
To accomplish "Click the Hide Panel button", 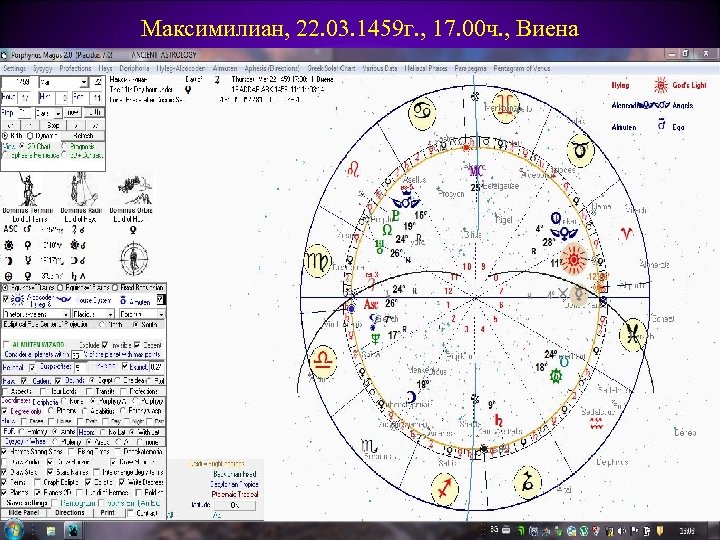I will pos(23,512).
